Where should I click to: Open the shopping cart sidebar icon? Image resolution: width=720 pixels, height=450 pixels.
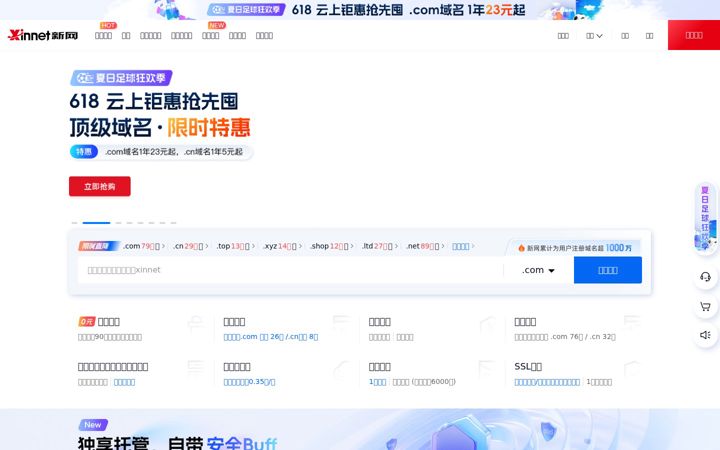tap(705, 306)
